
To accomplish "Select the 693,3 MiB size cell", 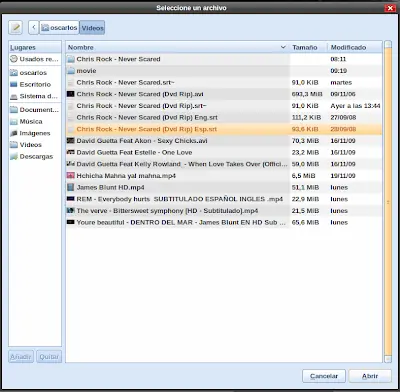I will tap(307, 94).
